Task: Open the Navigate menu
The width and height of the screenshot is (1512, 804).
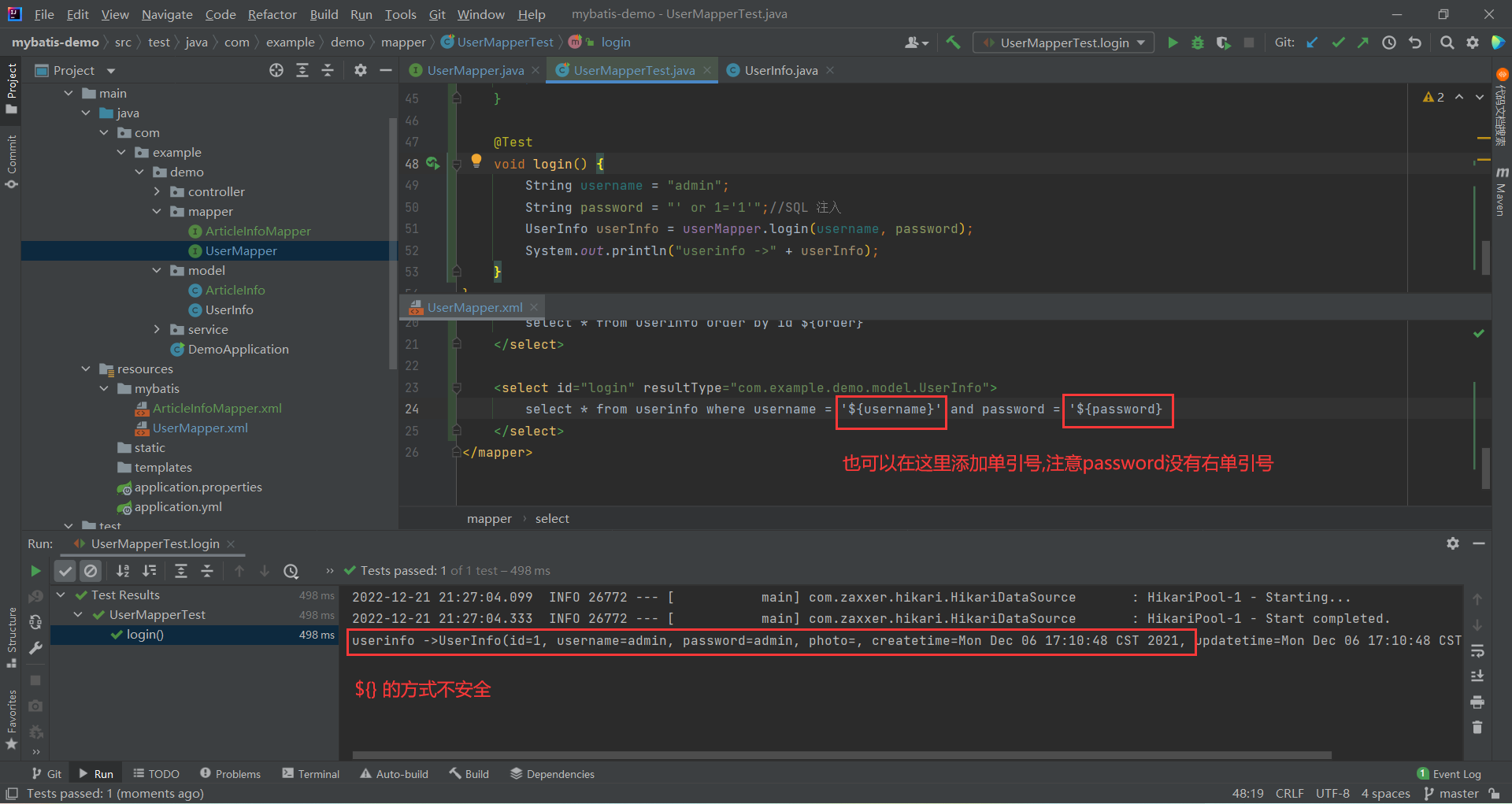Action: click(167, 14)
